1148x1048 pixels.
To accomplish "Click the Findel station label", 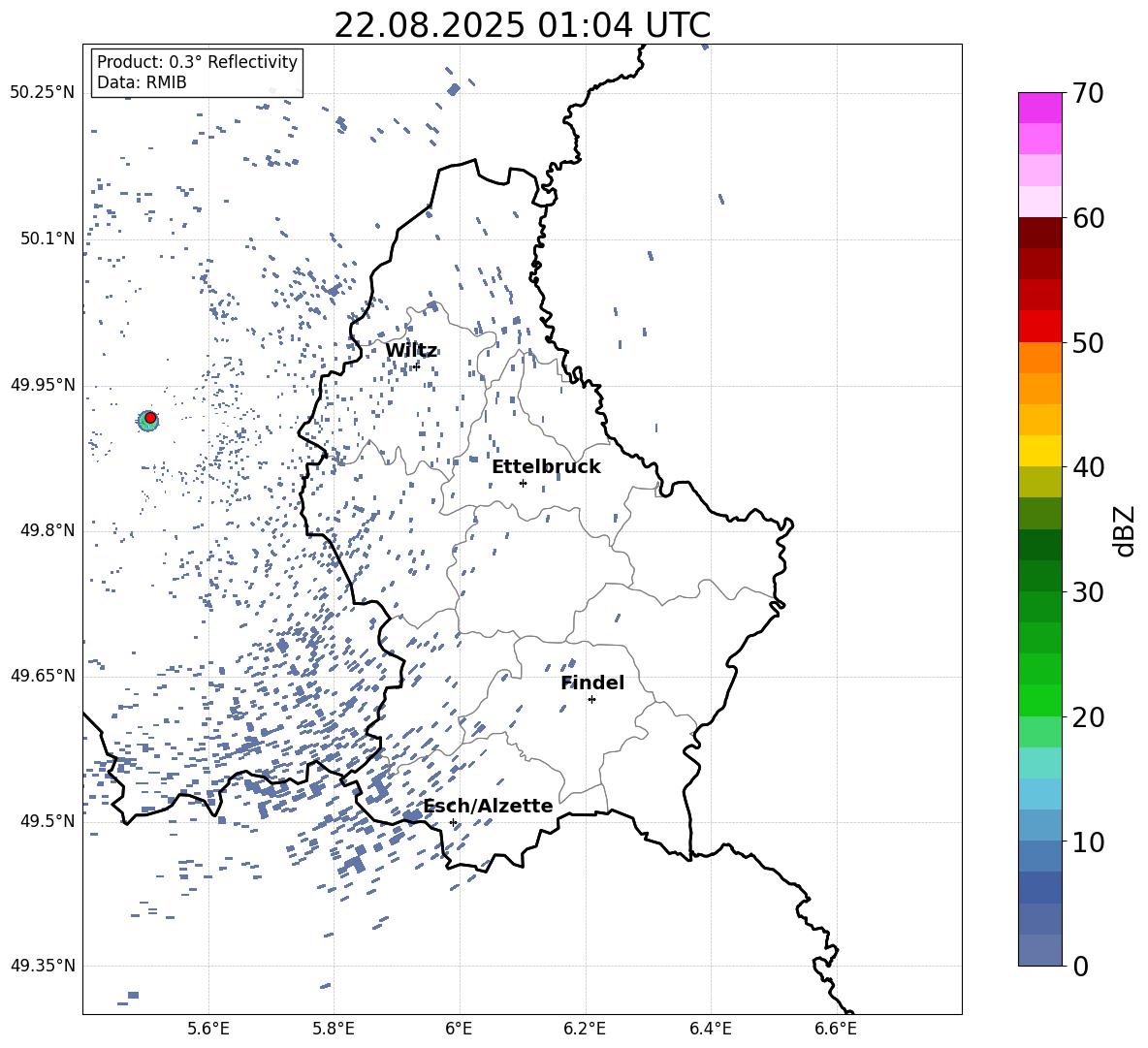I will [x=592, y=683].
